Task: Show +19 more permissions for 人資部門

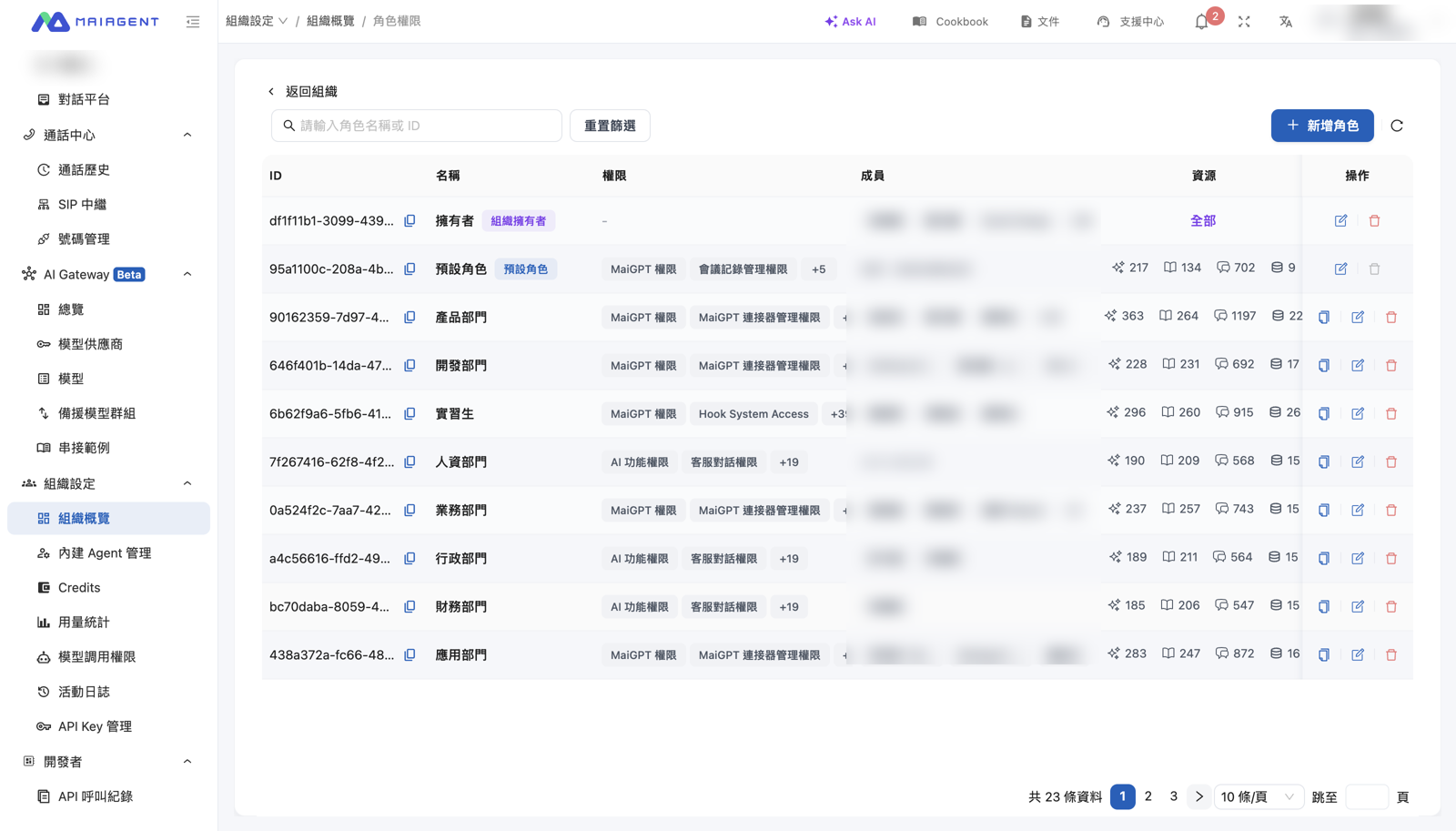Action: [x=789, y=461]
